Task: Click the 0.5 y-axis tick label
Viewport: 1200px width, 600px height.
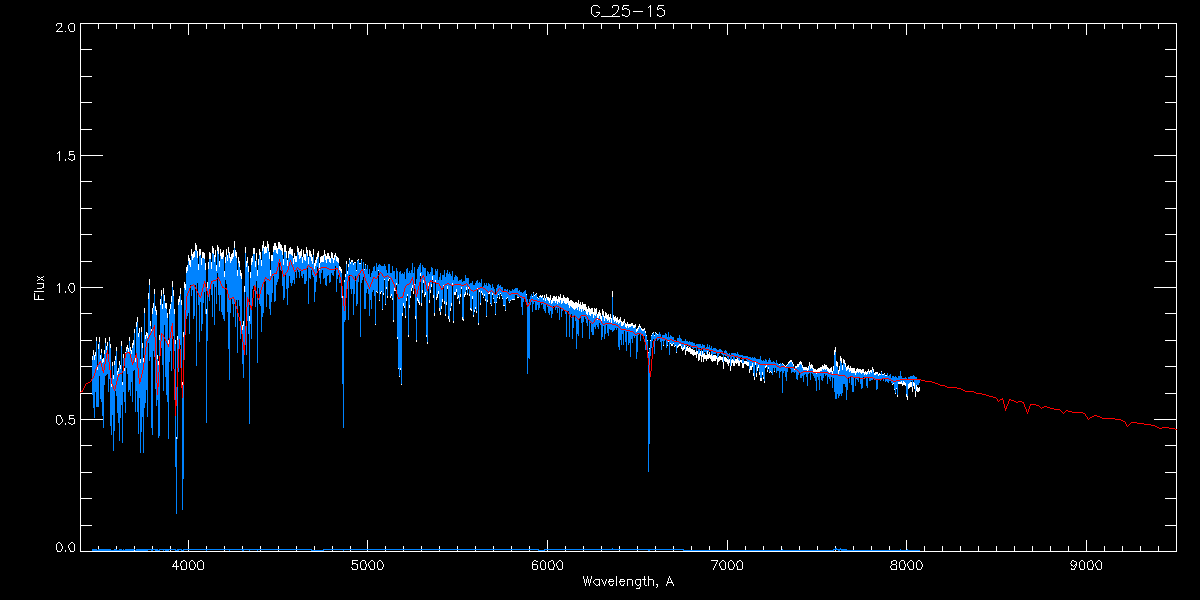Action: (x=66, y=419)
